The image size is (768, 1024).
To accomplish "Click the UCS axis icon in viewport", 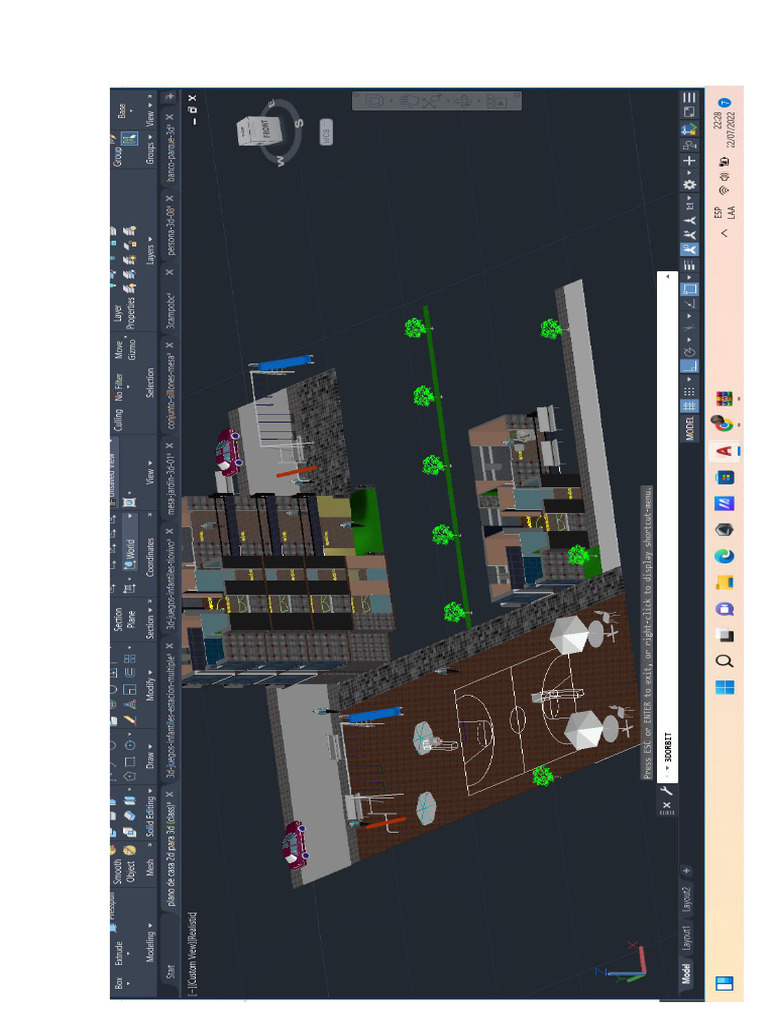I will click(624, 963).
